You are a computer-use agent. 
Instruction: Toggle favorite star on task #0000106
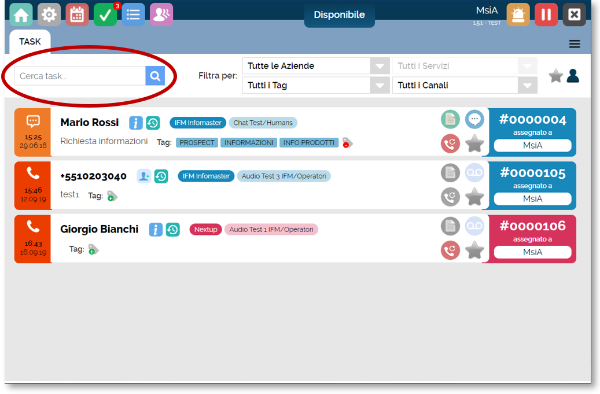(474, 250)
